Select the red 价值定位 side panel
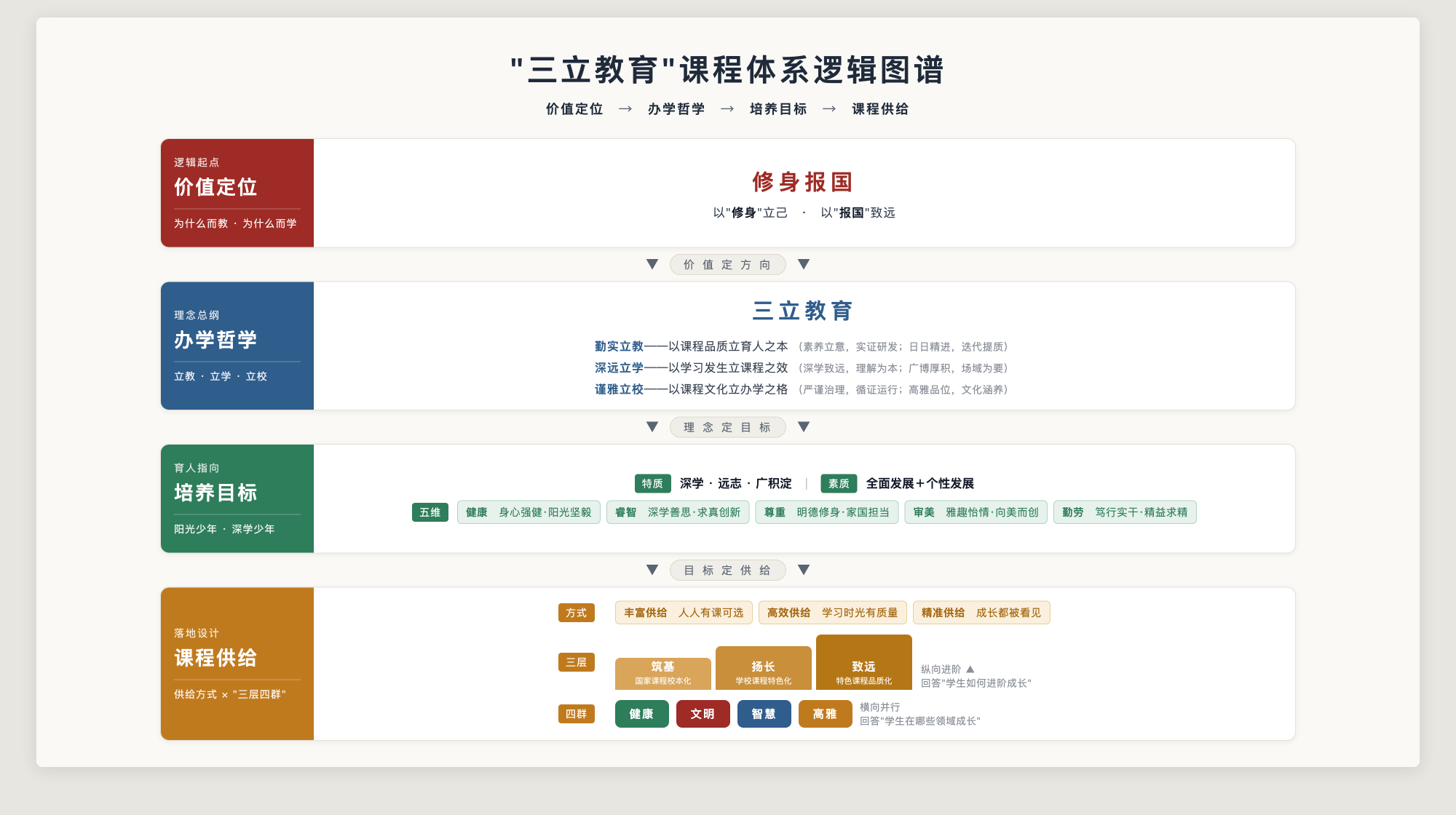 click(x=237, y=193)
